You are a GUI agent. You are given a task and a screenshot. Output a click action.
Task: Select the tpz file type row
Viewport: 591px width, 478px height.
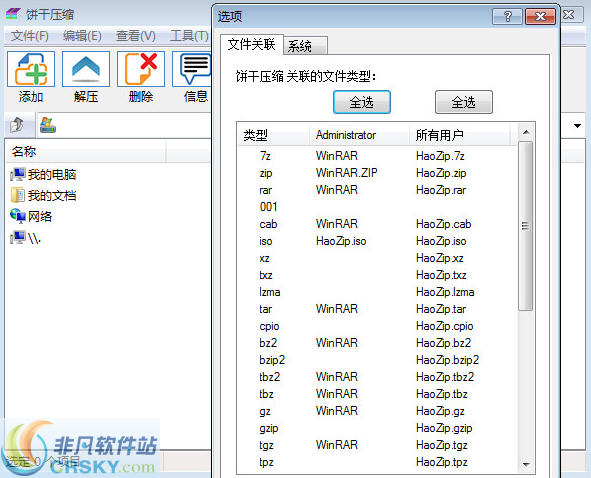pyautogui.click(x=378, y=462)
